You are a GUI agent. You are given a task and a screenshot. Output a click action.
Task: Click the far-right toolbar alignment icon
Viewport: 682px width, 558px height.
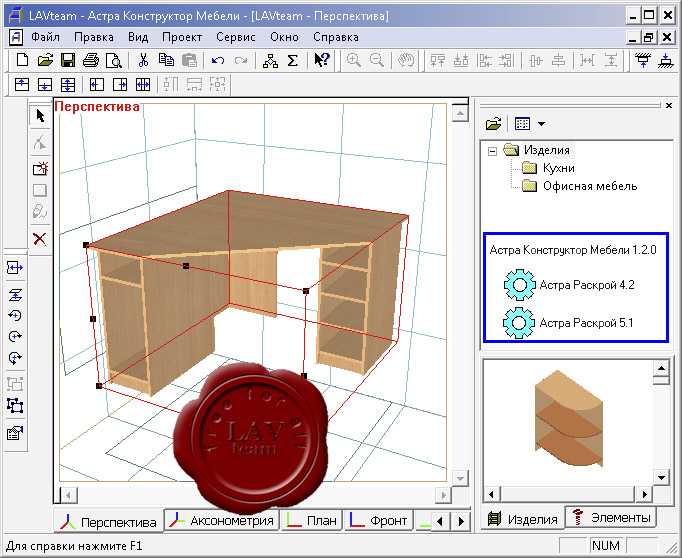point(666,60)
